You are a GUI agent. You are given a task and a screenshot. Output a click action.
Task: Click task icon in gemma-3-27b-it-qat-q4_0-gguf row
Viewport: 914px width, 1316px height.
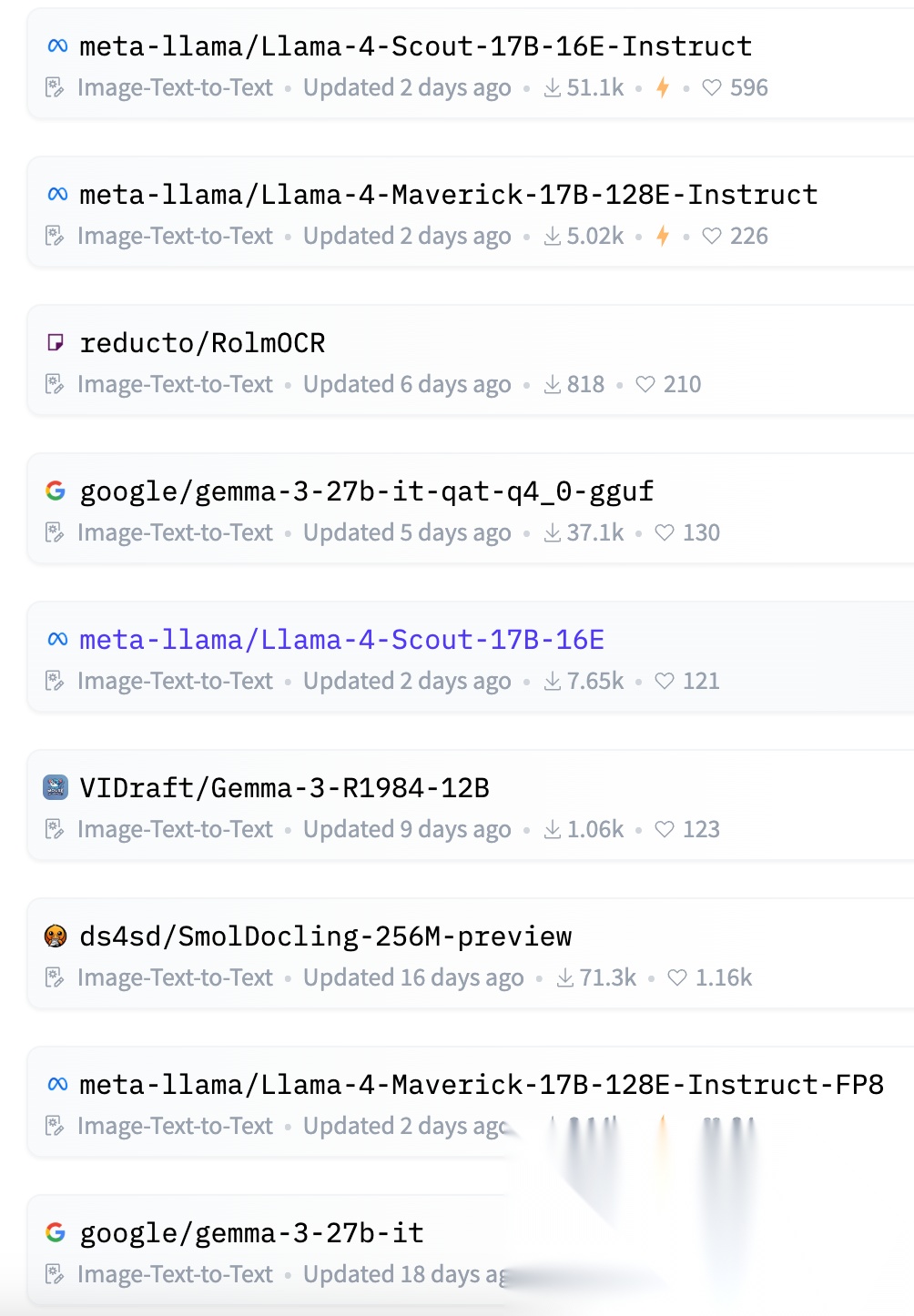click(55, 533)
